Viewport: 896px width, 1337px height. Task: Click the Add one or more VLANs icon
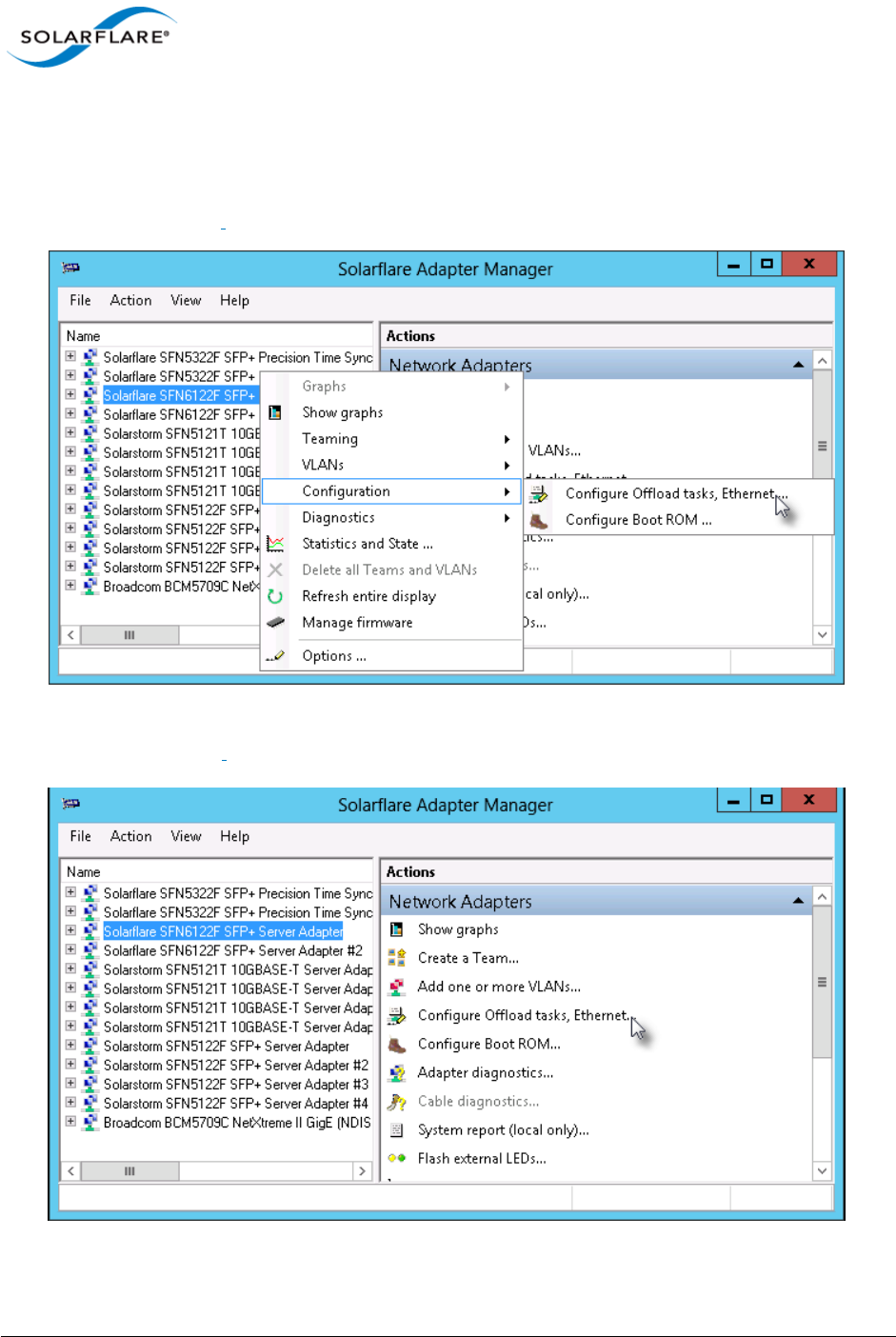pyautogui.click(x=397, y=987)
